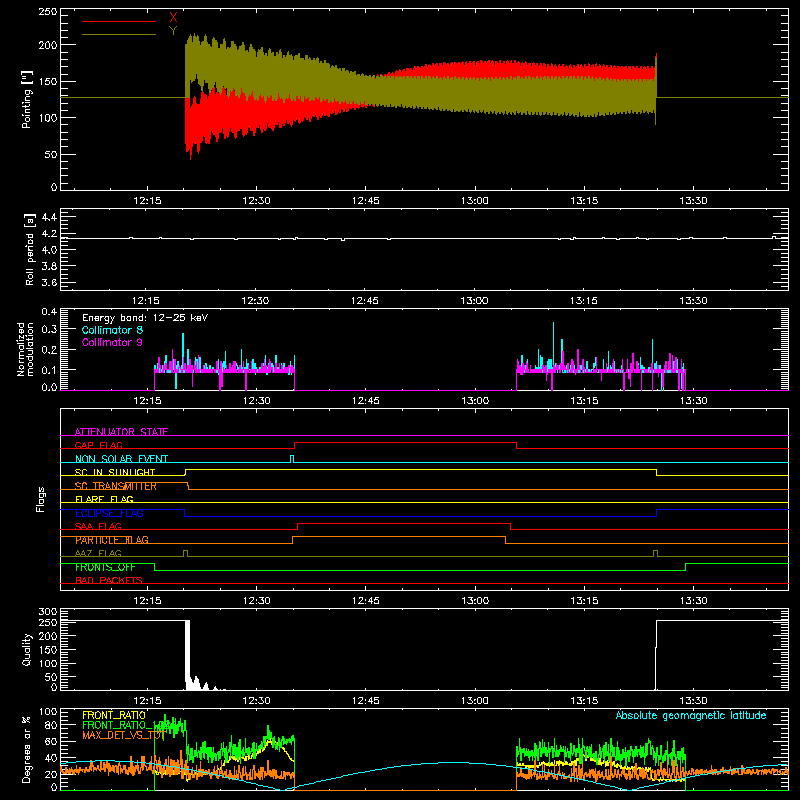Click the Collimator 9 legend entry
Image resolution: width=800 pixels, height=800 pixels.
112,342
